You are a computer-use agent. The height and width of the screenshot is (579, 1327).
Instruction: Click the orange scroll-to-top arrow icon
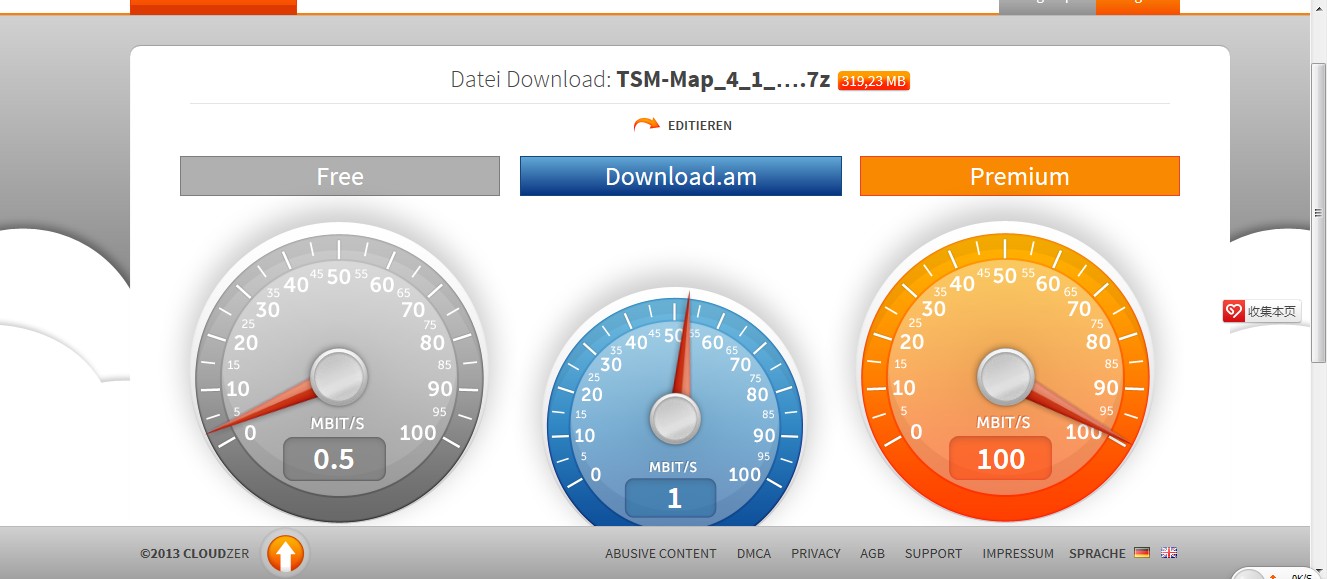[285, 553]
